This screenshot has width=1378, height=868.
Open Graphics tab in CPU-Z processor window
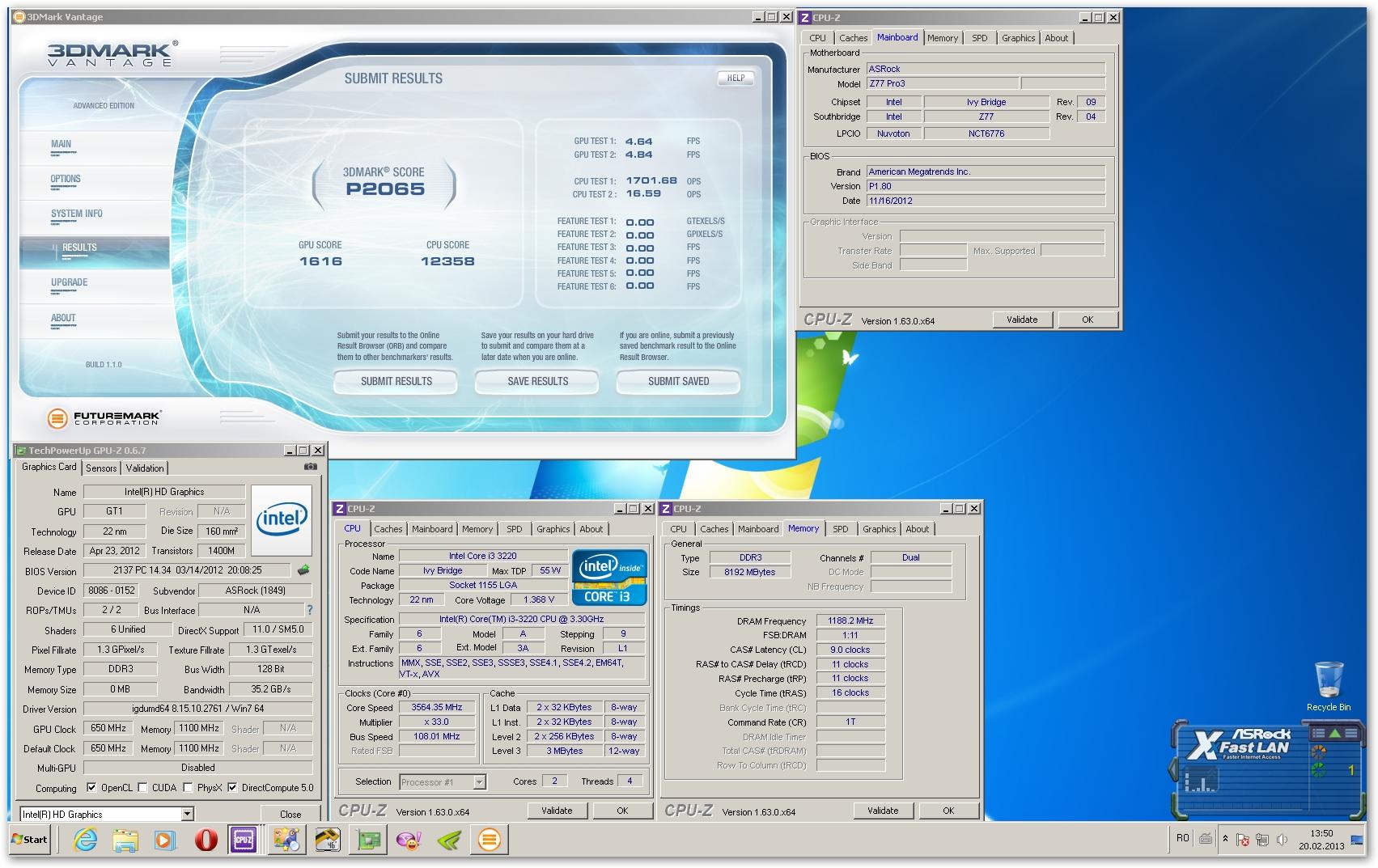coord(553,529)
